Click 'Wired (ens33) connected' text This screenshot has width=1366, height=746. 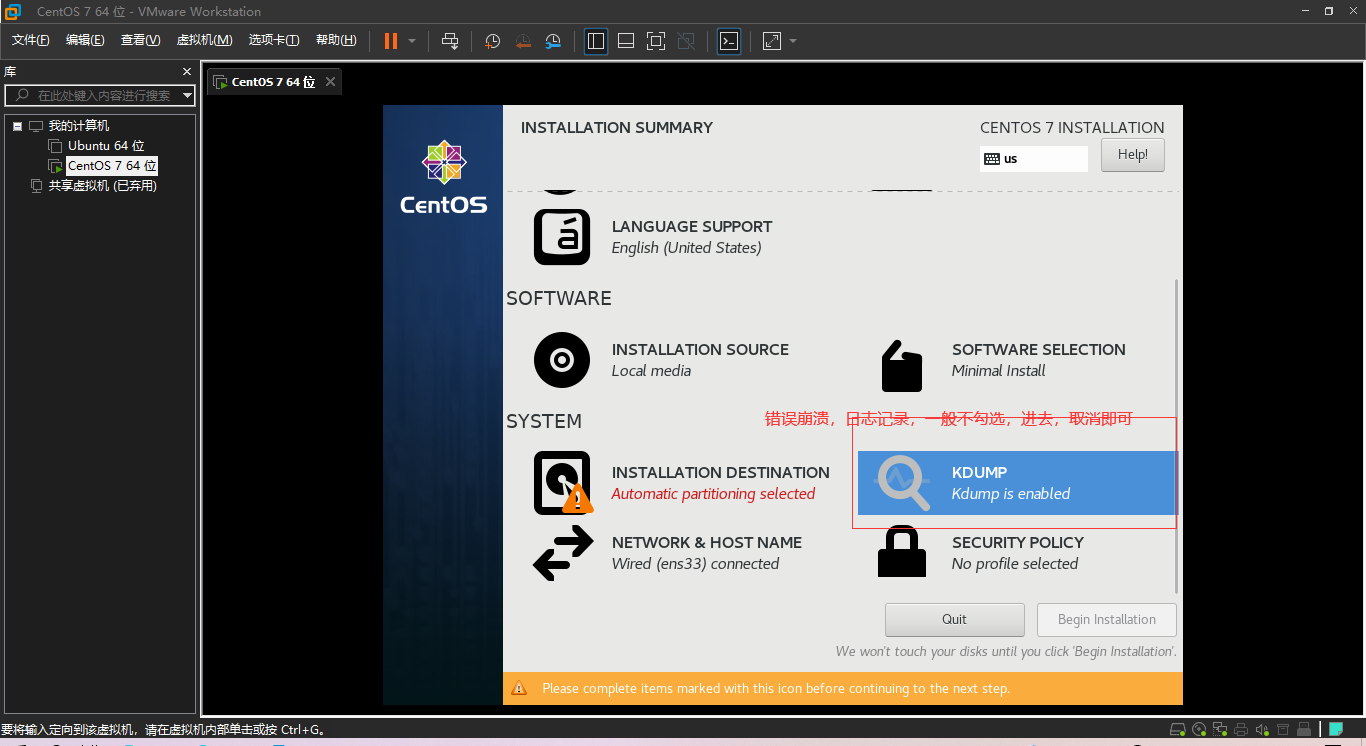click(x=695, y=564)
